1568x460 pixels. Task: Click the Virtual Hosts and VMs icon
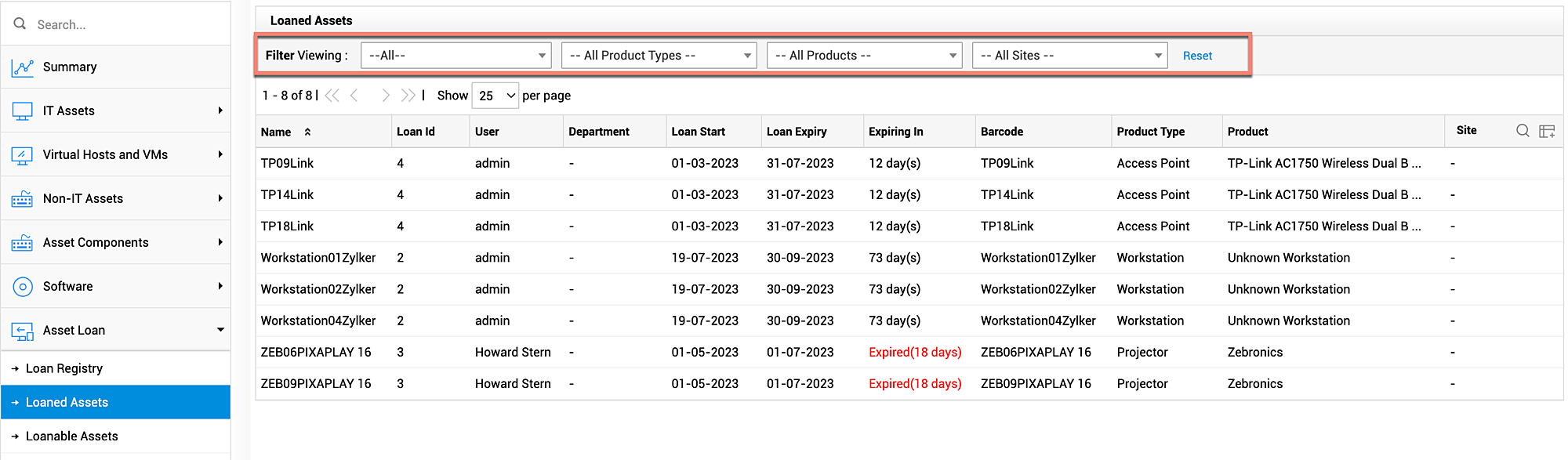22,155
